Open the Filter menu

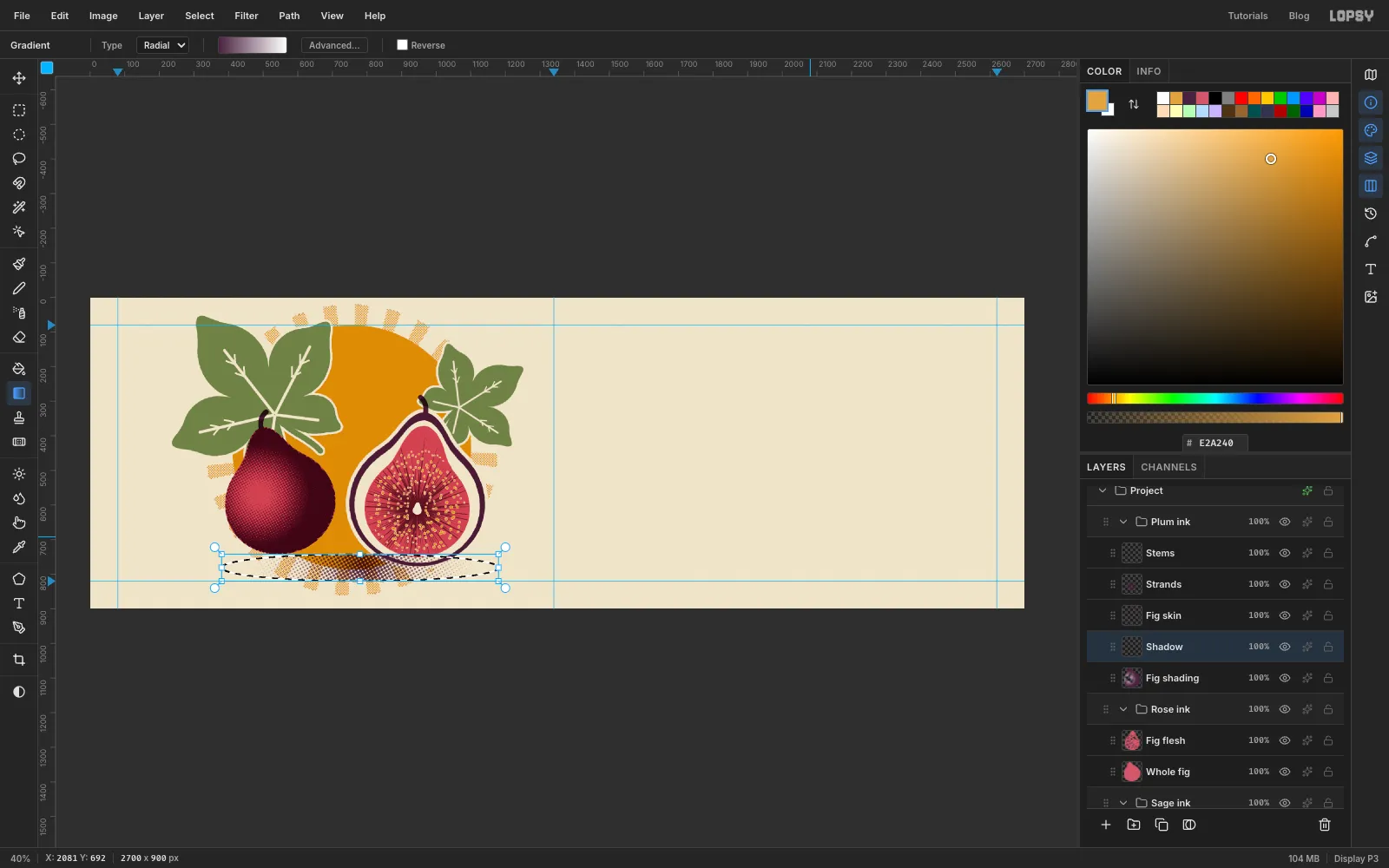[x=247, y=16]
